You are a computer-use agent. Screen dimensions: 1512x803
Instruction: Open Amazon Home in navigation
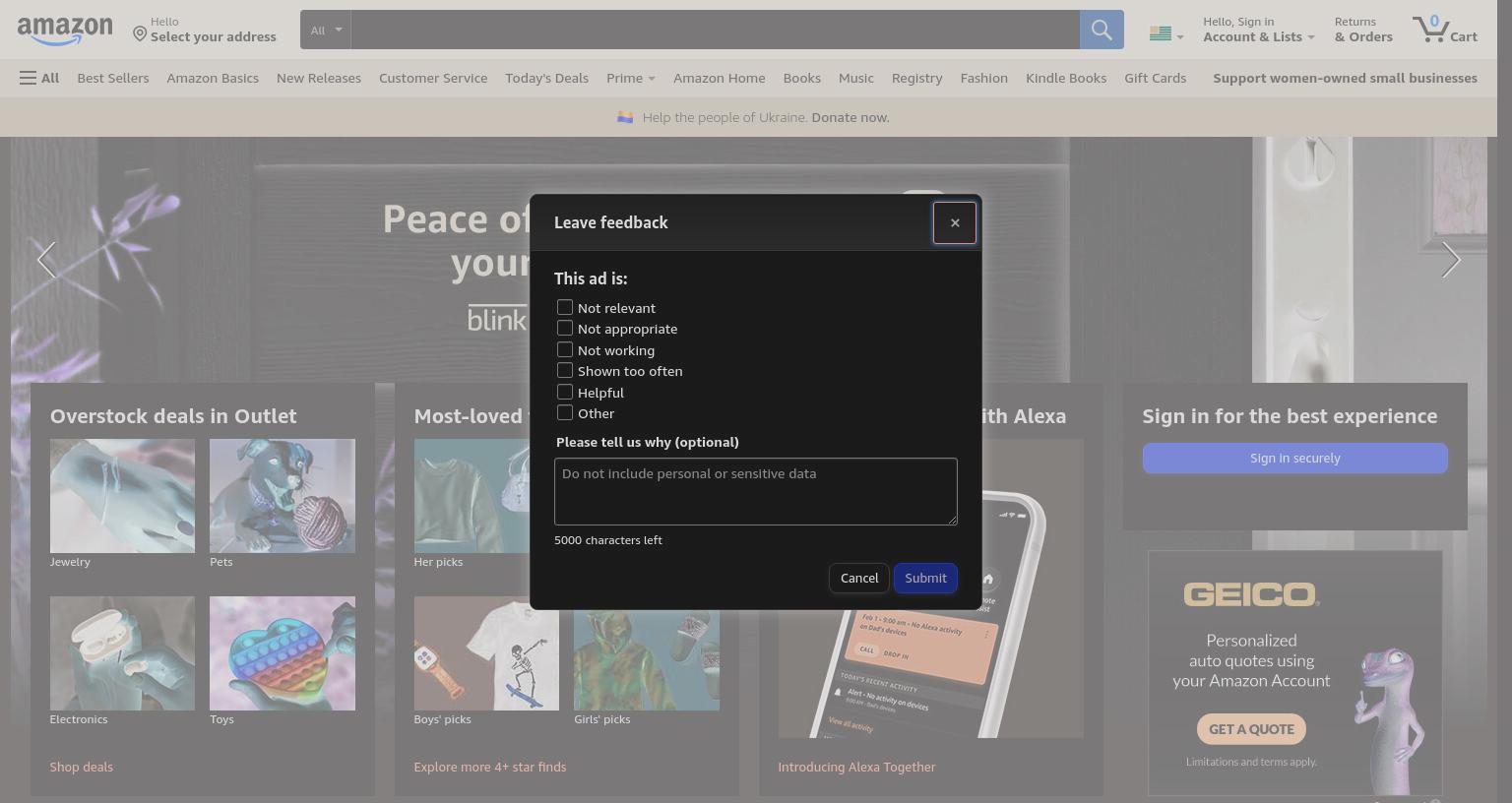[x=720, y=78]
